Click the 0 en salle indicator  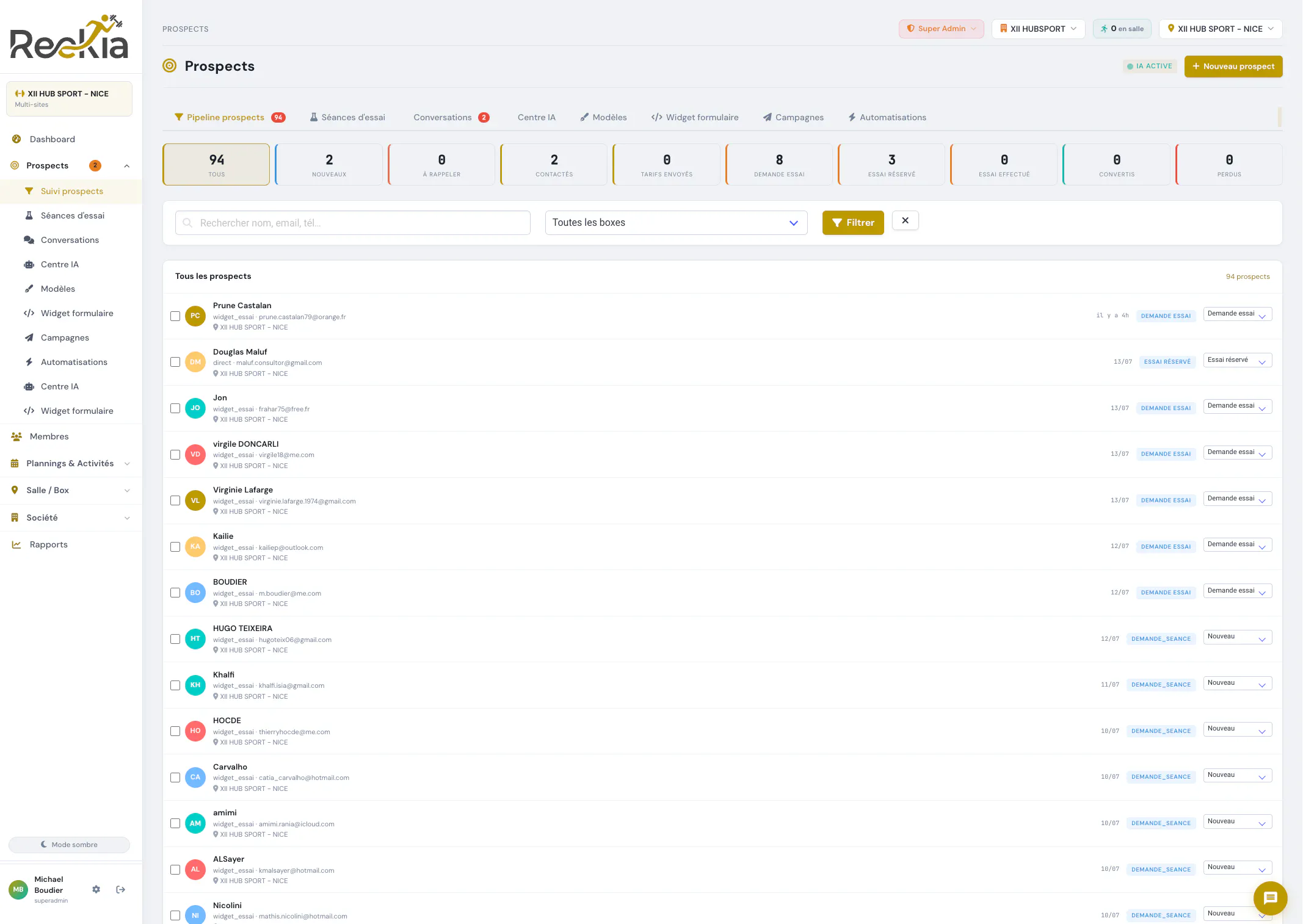coord(1122,29)
